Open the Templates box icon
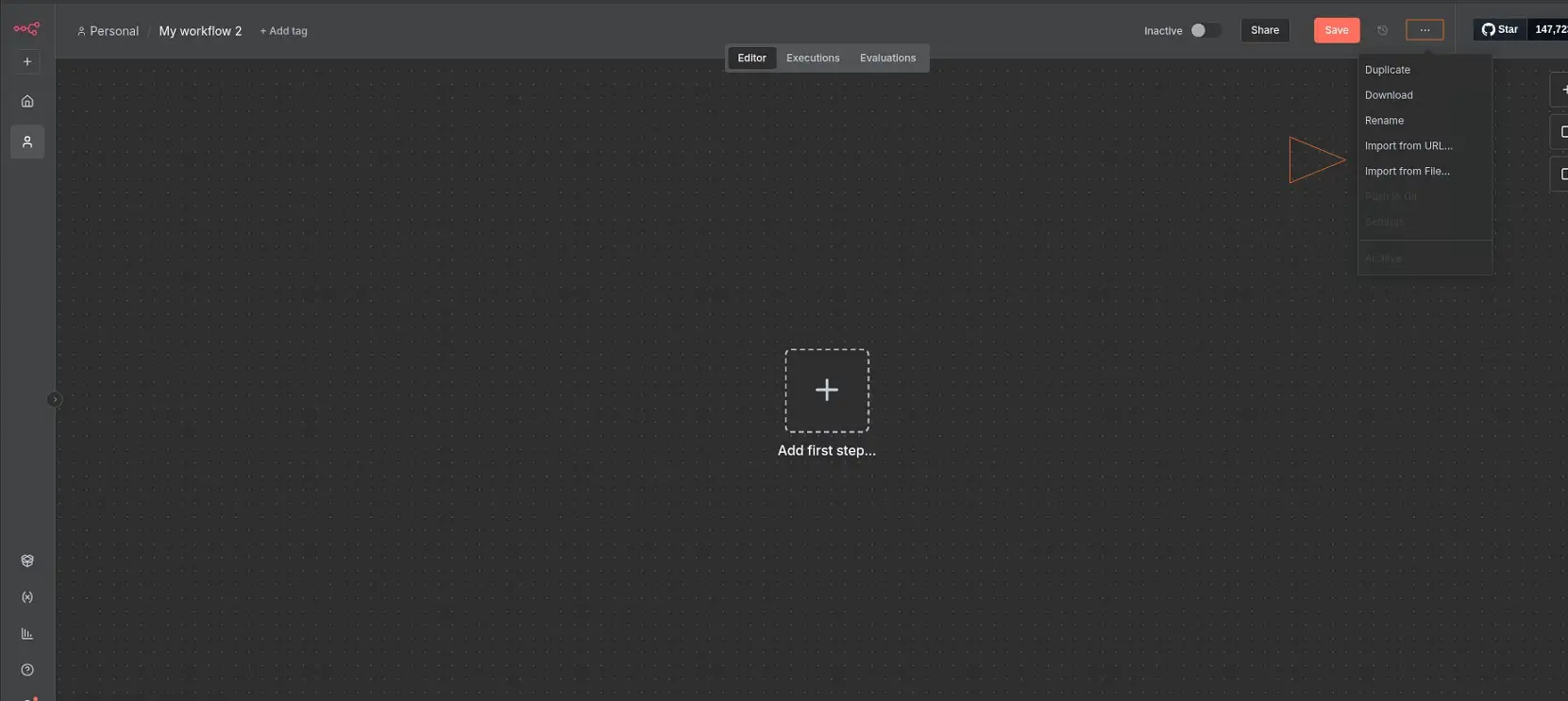The image size is (1568, 701). point(27,560)
